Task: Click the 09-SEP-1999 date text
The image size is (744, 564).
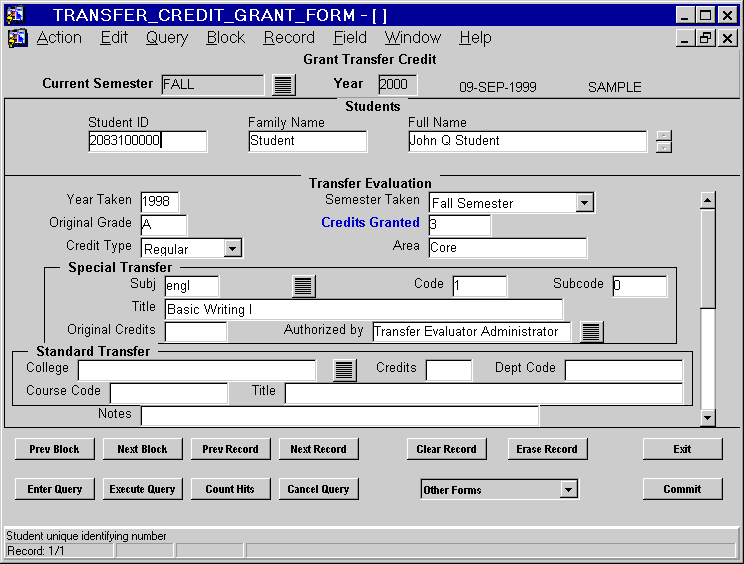Action: [498, 87]
